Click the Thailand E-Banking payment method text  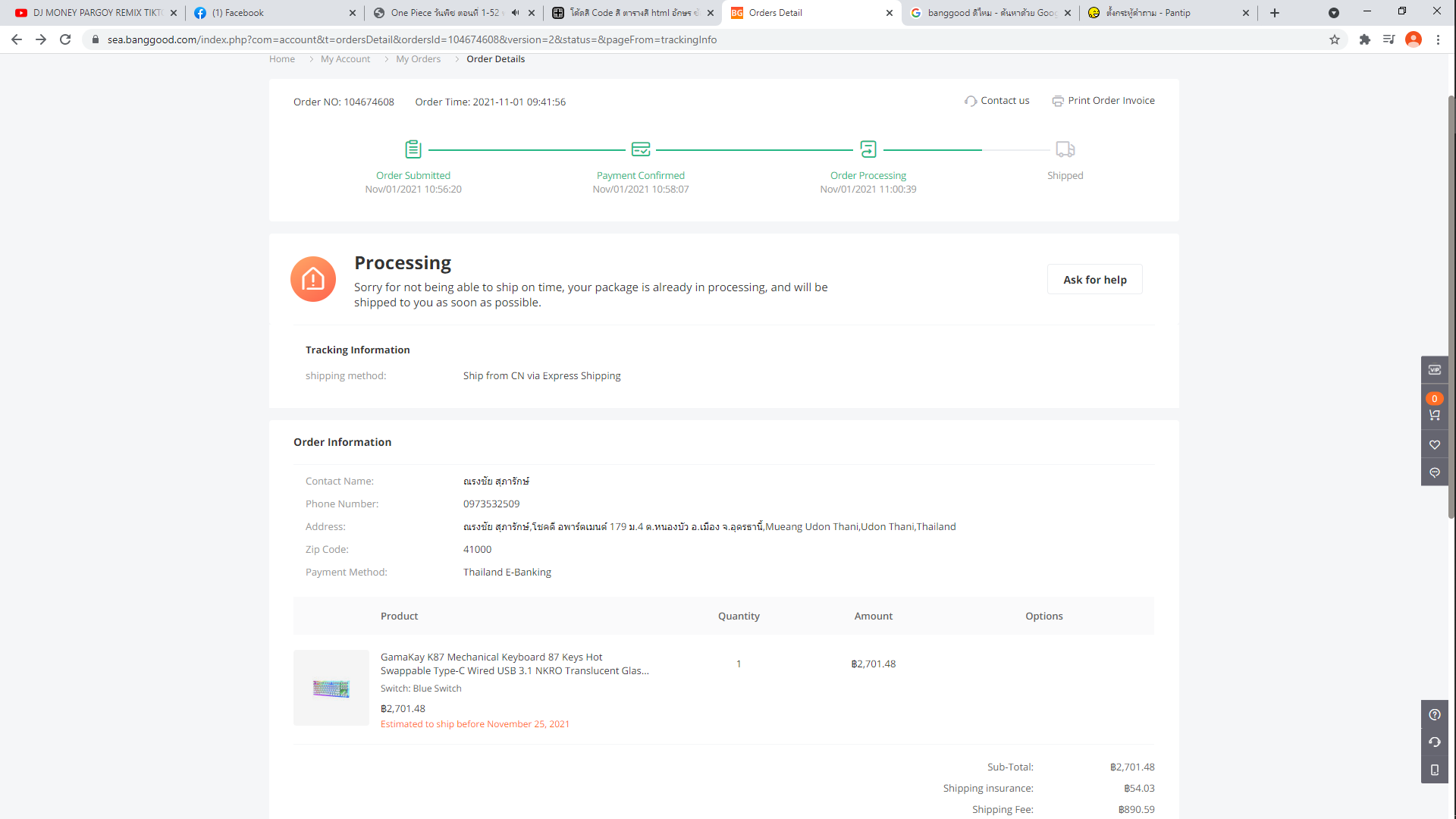click(x=507, y=573)
